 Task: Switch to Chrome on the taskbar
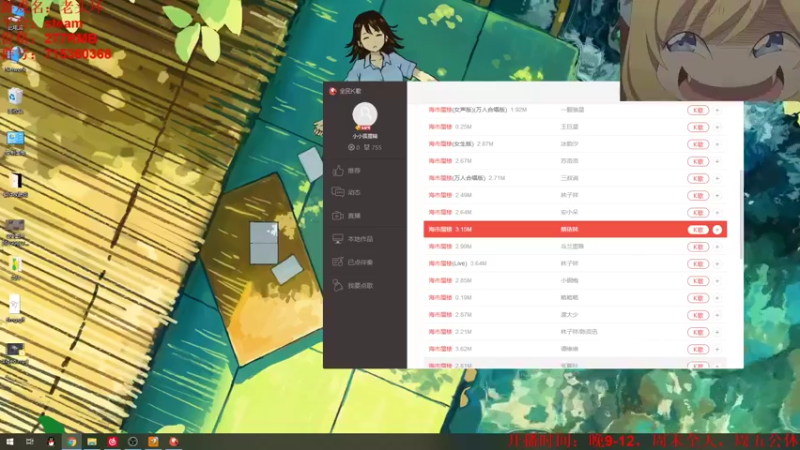tap(71, 442)
